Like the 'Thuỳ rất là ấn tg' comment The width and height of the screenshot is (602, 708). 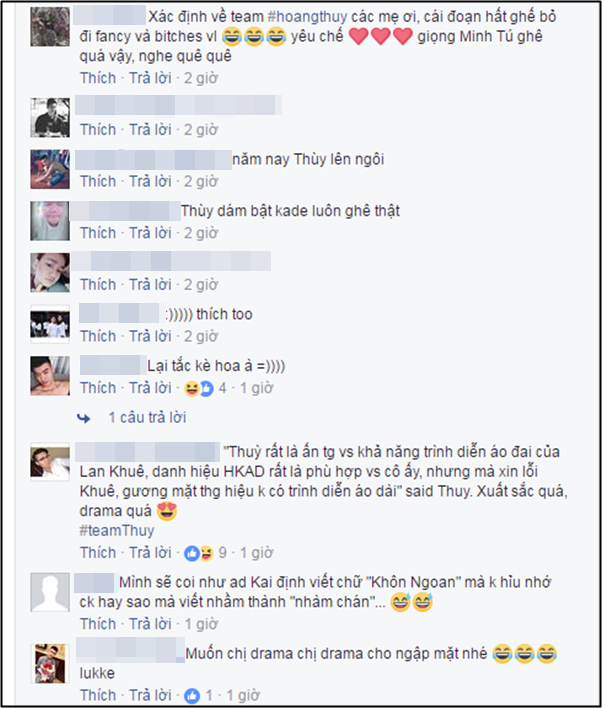pos(98,553)
